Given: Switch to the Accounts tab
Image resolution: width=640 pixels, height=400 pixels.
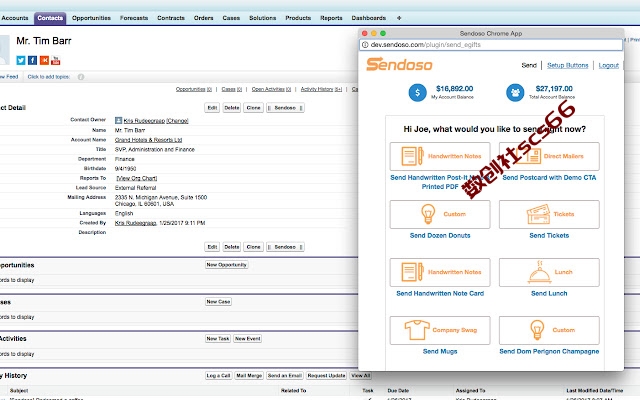Looking at the screenshot, I should [15, 18].
